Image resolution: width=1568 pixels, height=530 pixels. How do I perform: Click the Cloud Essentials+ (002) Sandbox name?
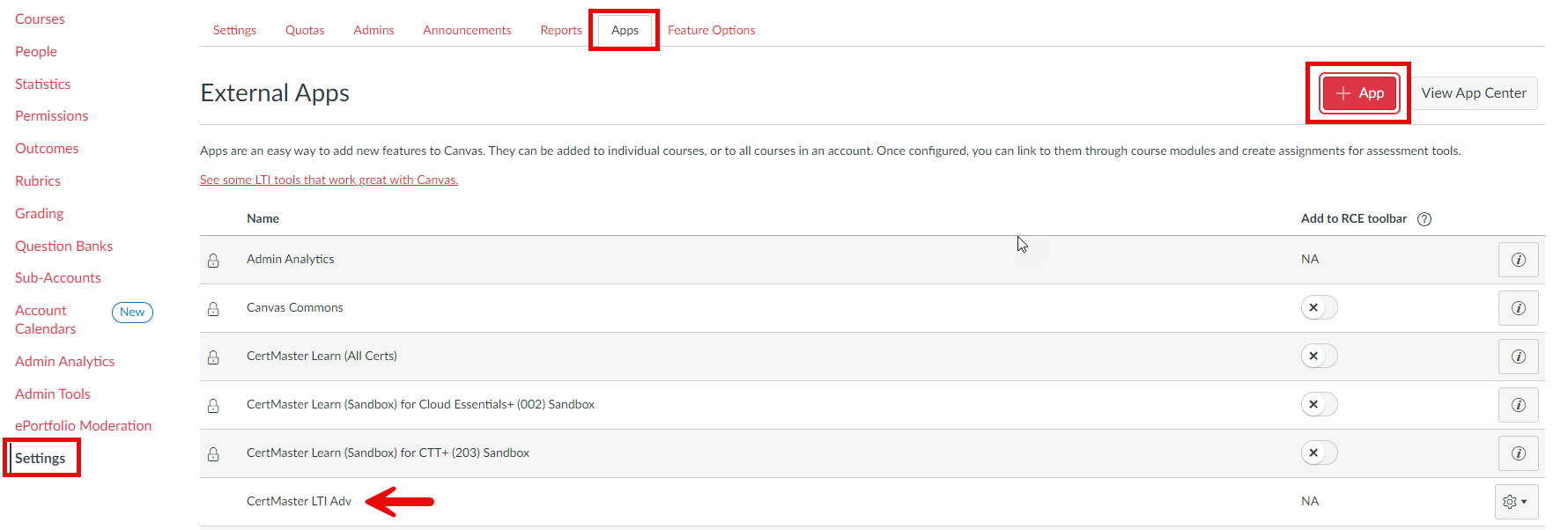(420, 404)
